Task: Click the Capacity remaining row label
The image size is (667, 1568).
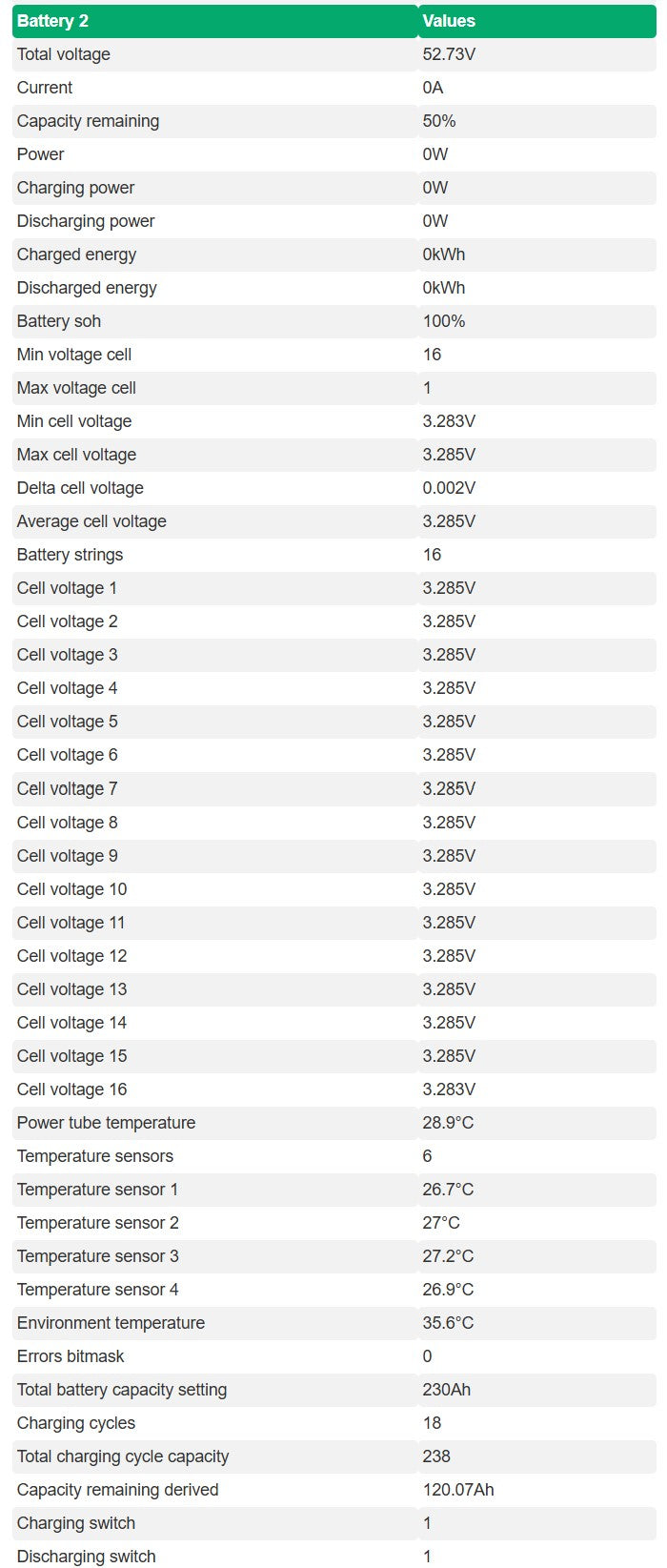Action: pos(88,121)
